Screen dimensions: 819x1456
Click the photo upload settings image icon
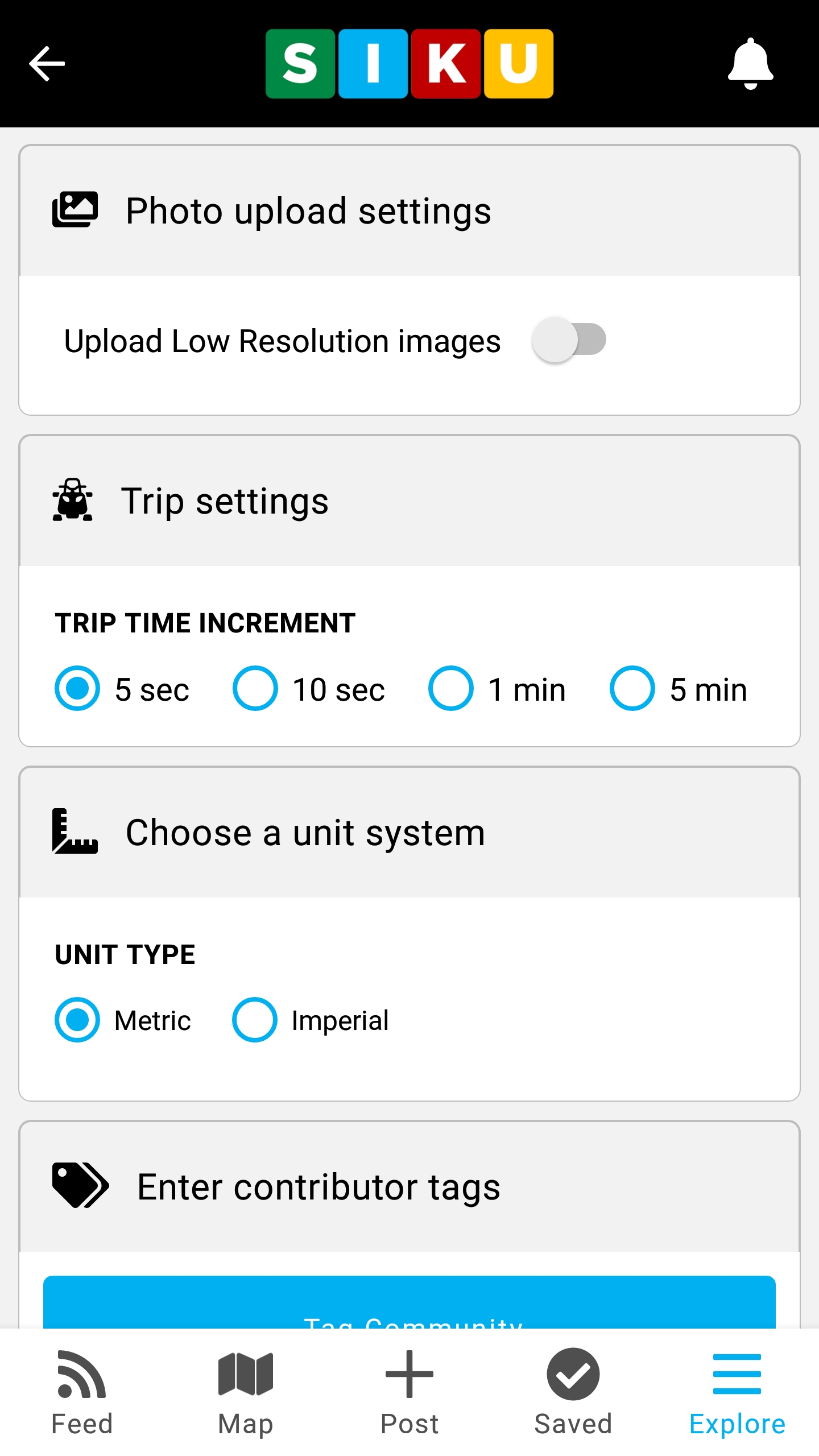point(75,210)
